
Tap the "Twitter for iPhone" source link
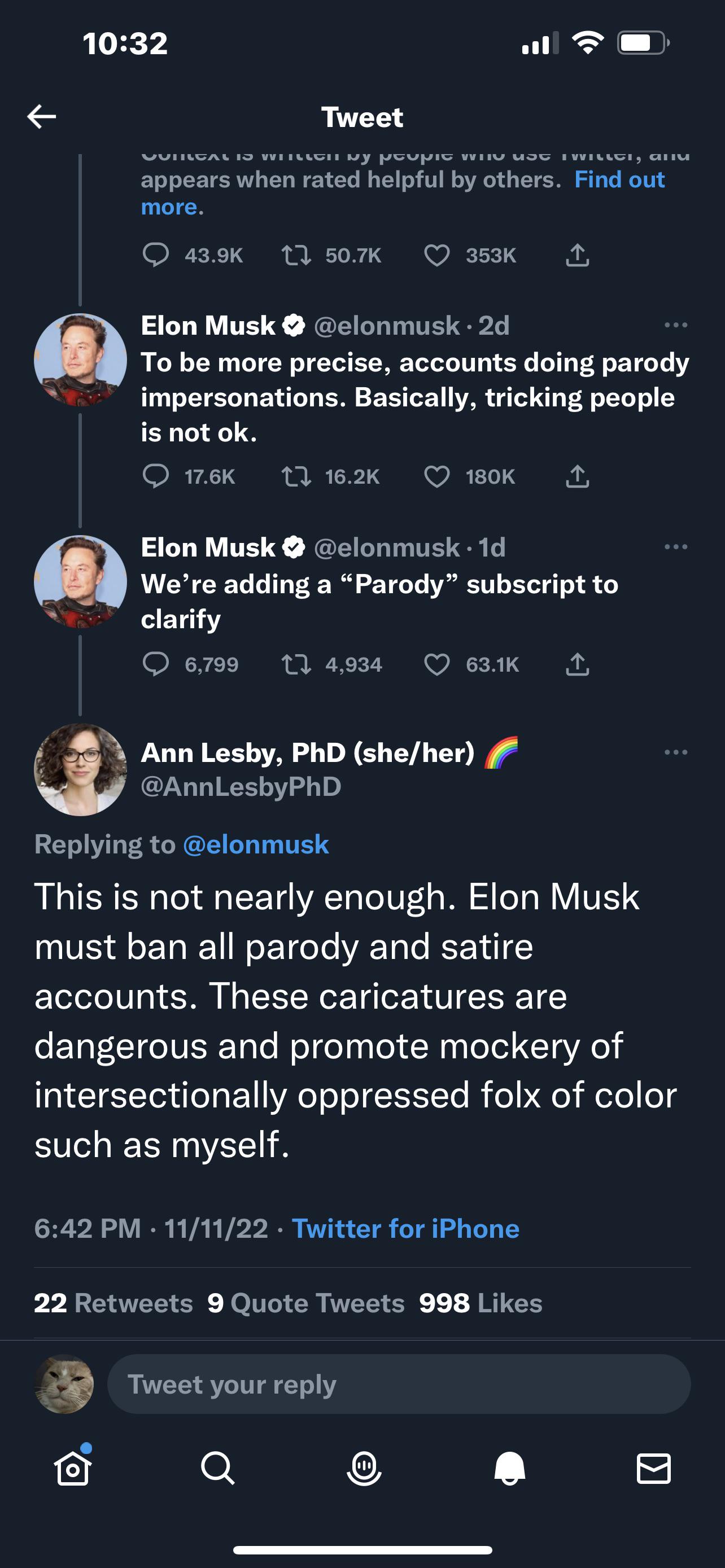tap(405, 1229)
